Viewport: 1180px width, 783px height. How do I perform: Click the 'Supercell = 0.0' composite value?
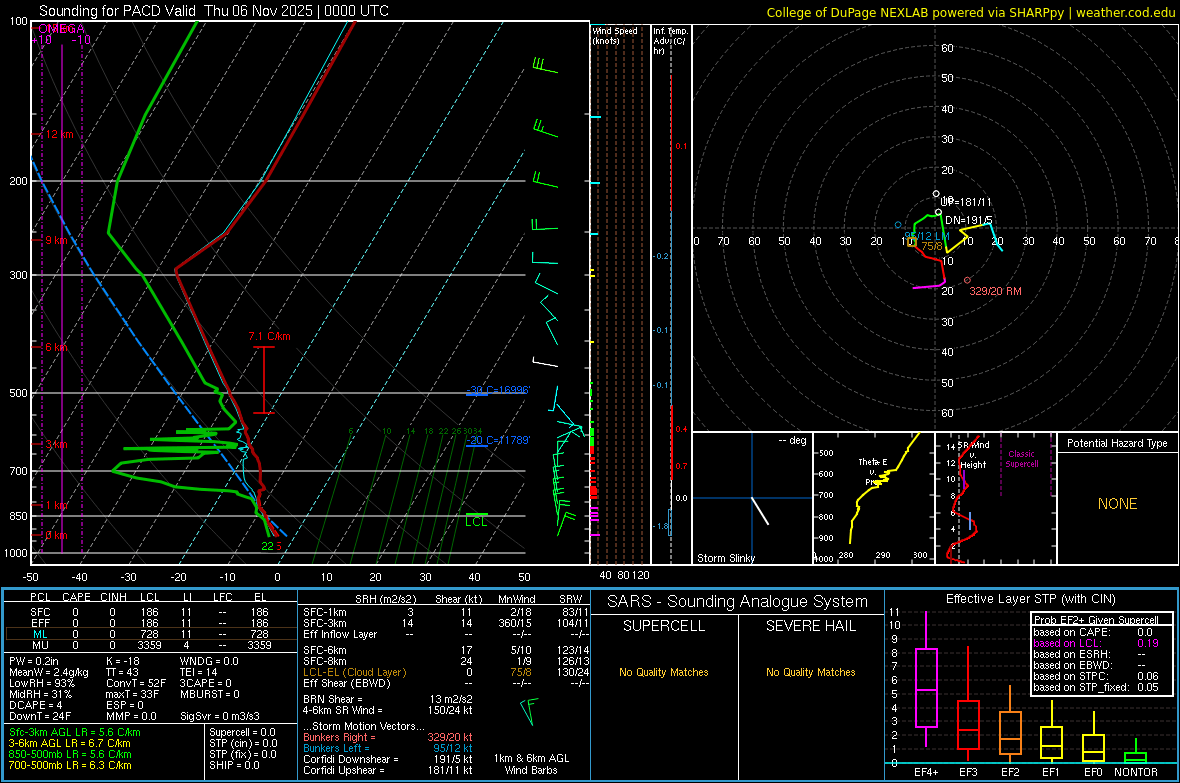(x=242, y=732)
